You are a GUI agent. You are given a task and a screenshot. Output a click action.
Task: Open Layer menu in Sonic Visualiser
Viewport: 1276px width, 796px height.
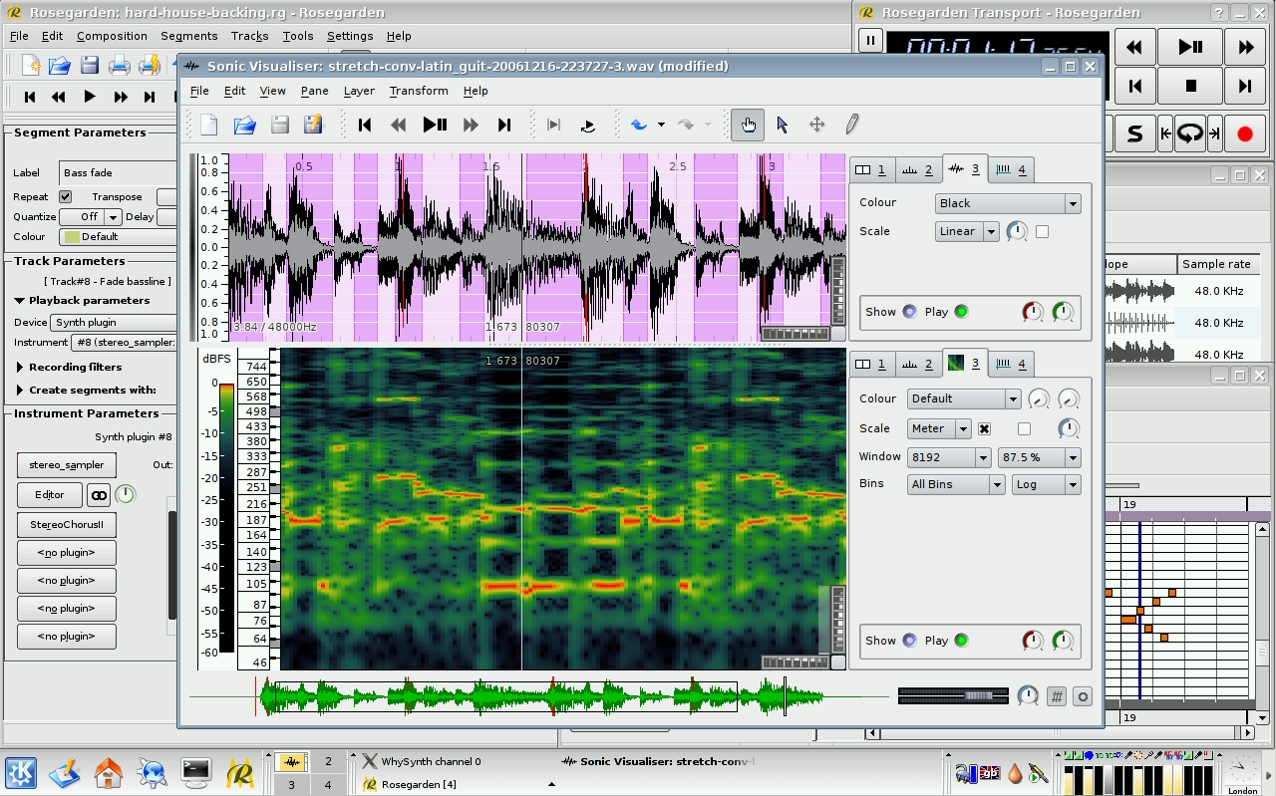[359, 91]
